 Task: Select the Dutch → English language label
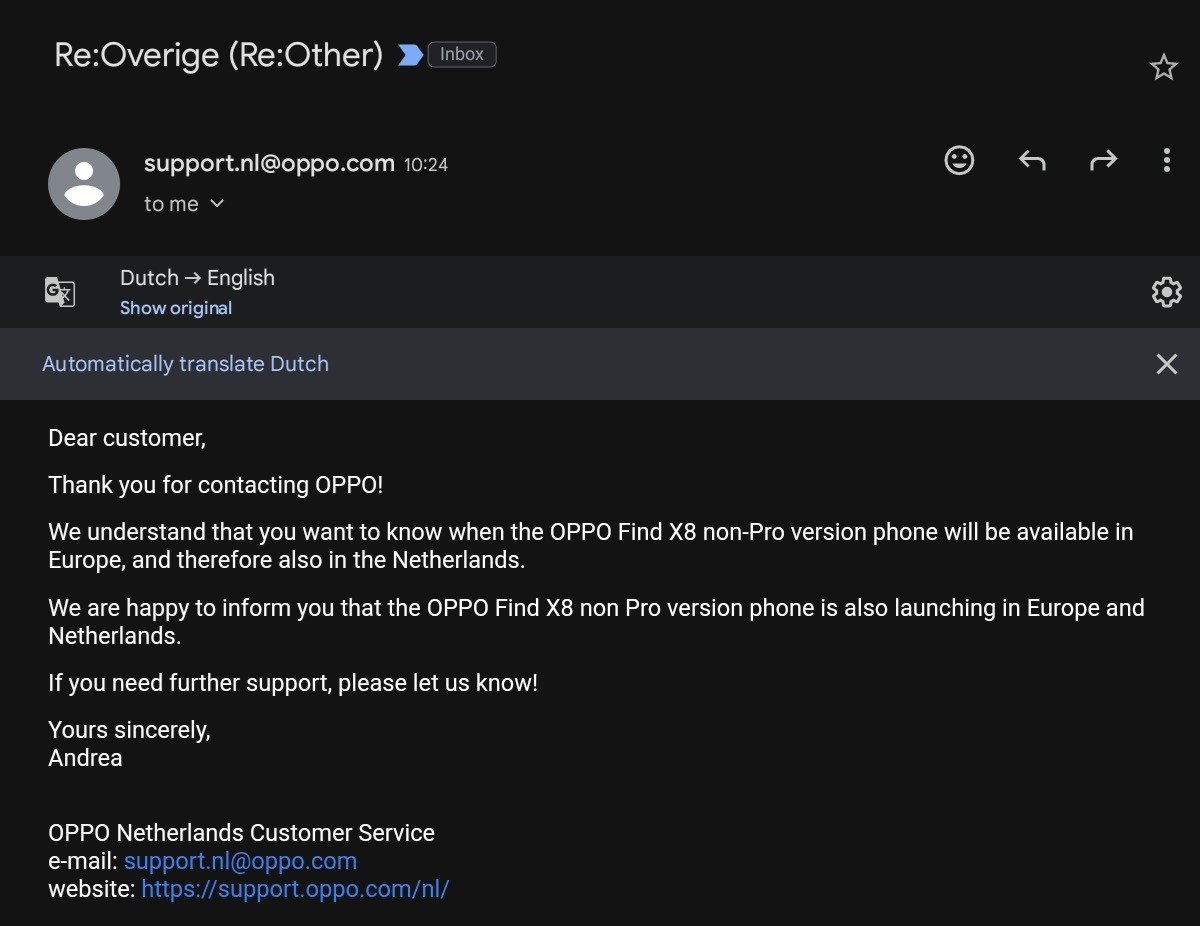197,278
